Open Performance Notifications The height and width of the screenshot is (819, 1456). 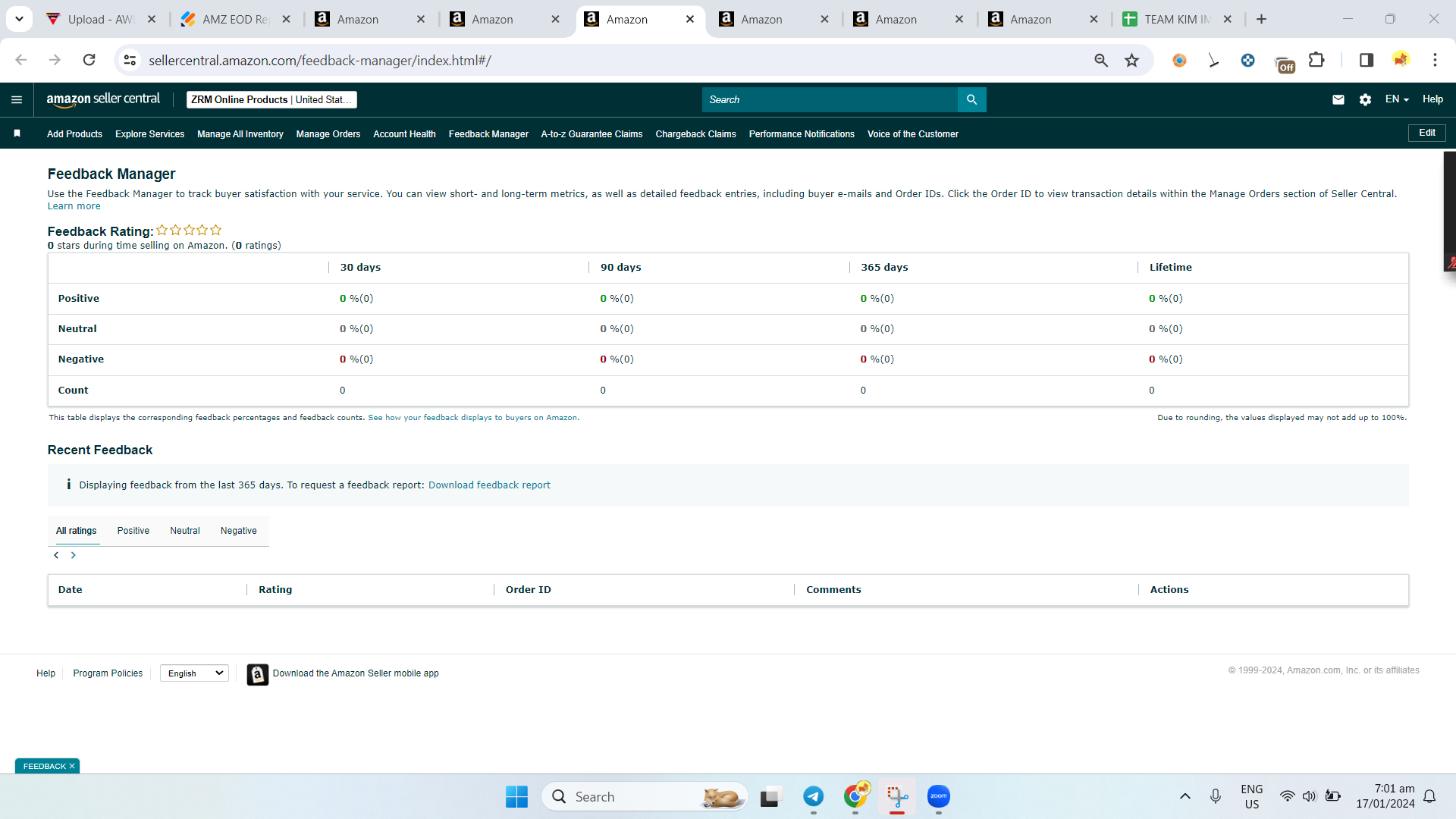point(802,134)
